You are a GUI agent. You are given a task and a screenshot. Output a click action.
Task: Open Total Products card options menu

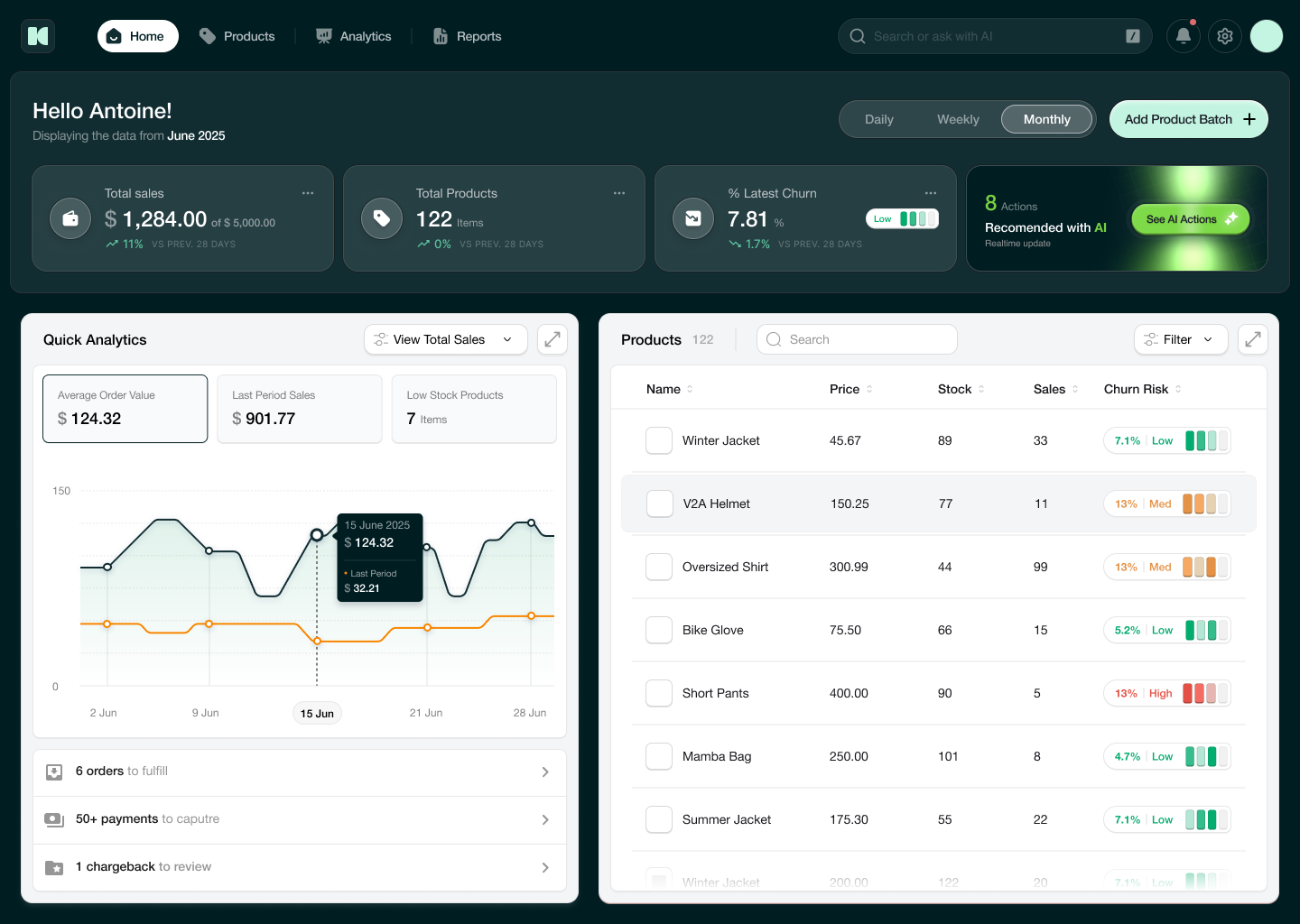coord(619,193)
